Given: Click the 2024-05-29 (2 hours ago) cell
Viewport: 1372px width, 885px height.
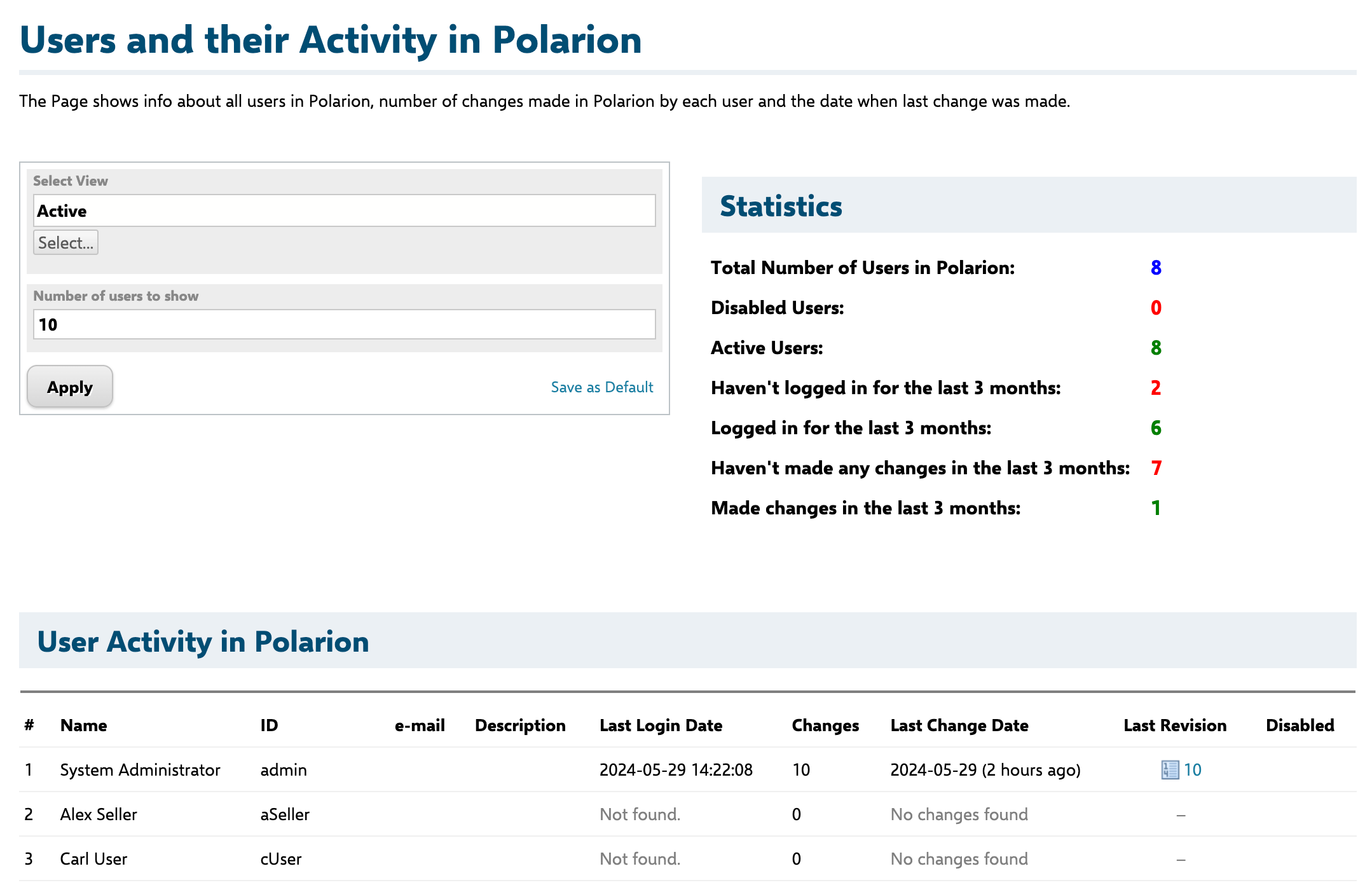Looking at the screenshot, I should (985, 770).
